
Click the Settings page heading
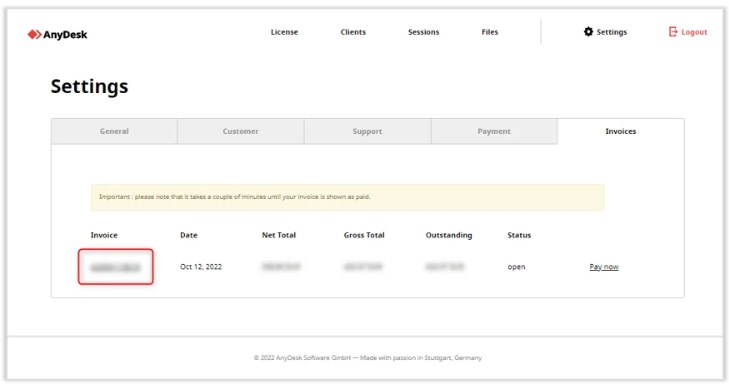pos(89,87)
